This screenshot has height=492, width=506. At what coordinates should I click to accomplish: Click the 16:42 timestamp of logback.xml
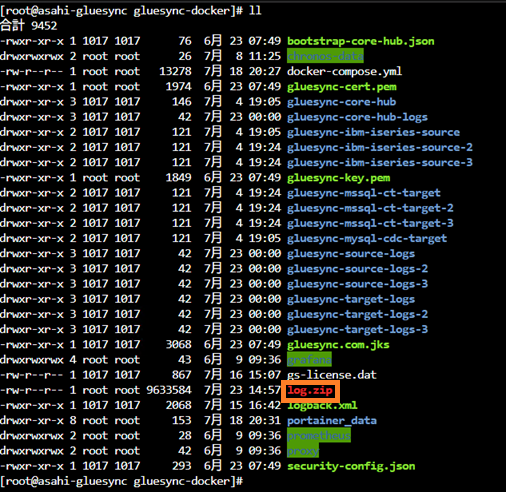[x=265, y=405]
